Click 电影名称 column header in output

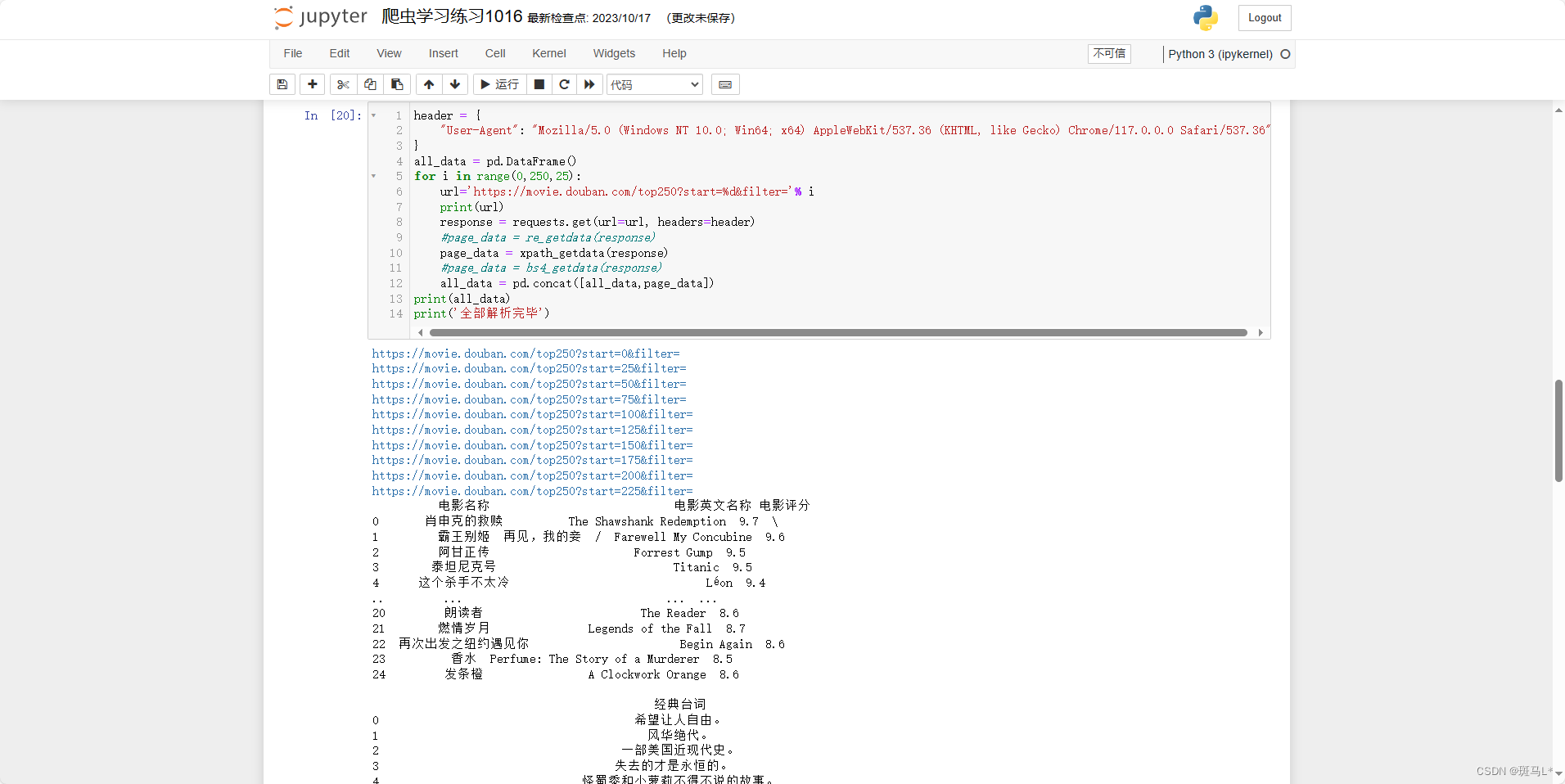coord(464,506)
